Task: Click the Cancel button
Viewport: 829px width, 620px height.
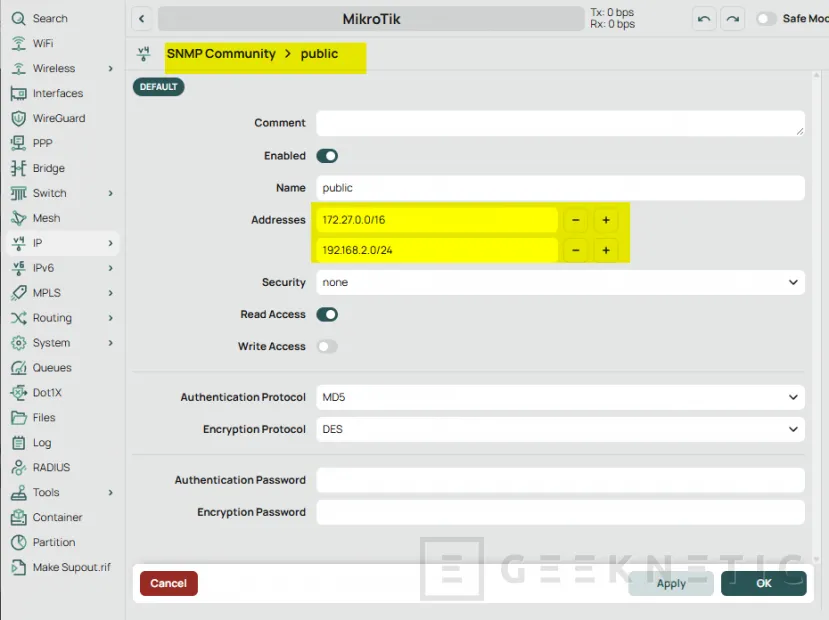Action: point(168,584)
